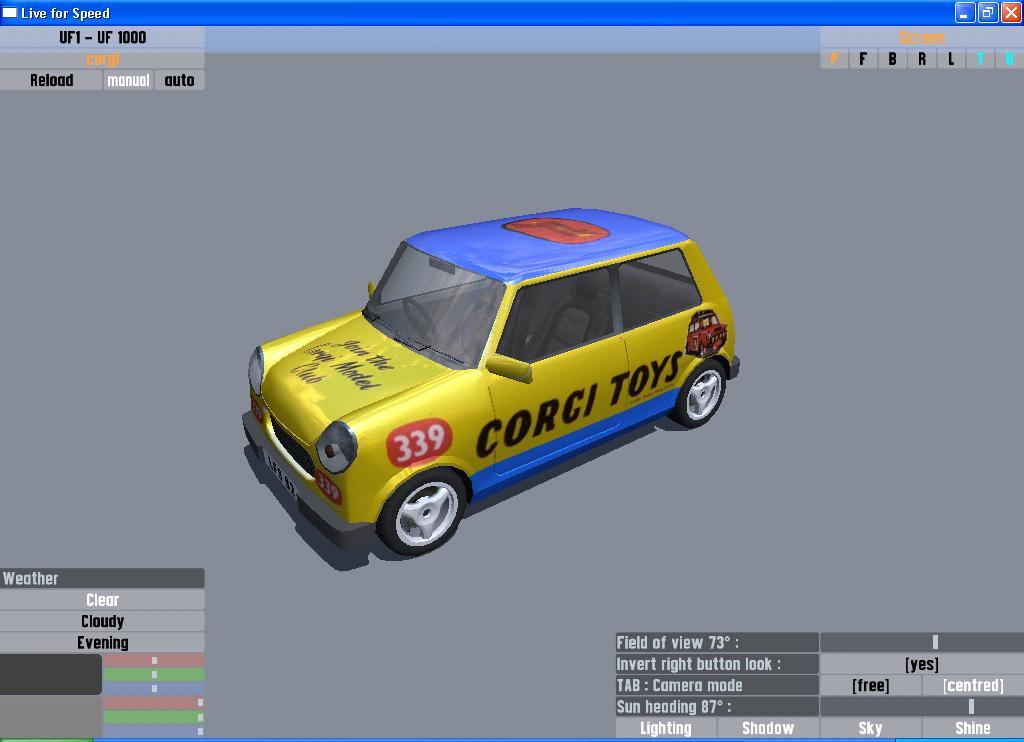Open the UF1 – UF 1000 car selector
The image size is (1024, 742).
coord(103,37)
